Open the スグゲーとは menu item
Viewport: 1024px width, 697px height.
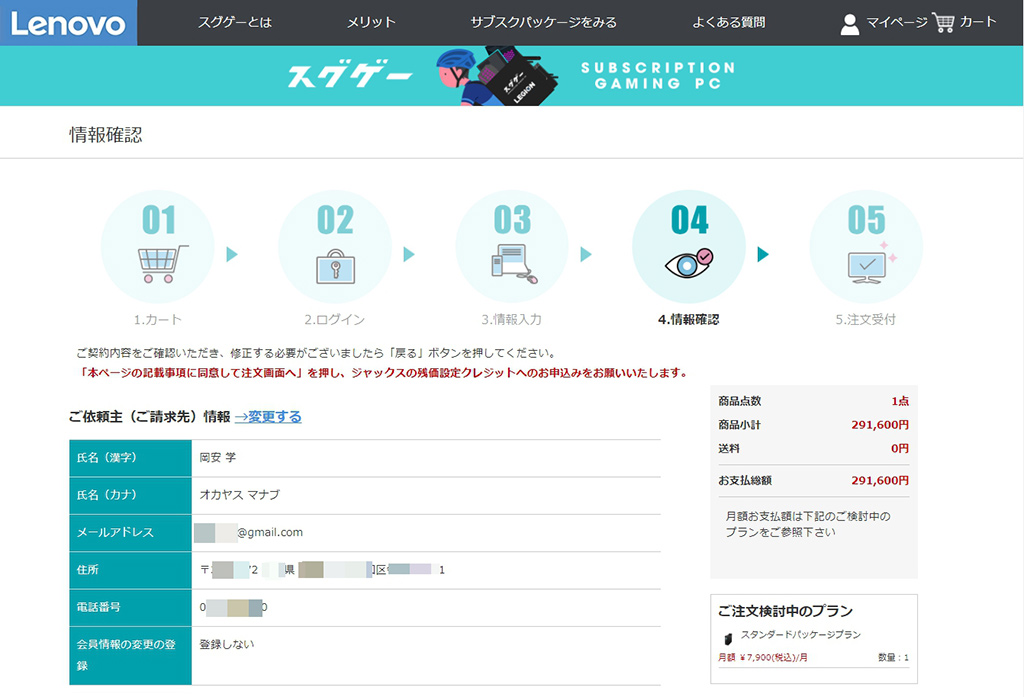(234, 22)
